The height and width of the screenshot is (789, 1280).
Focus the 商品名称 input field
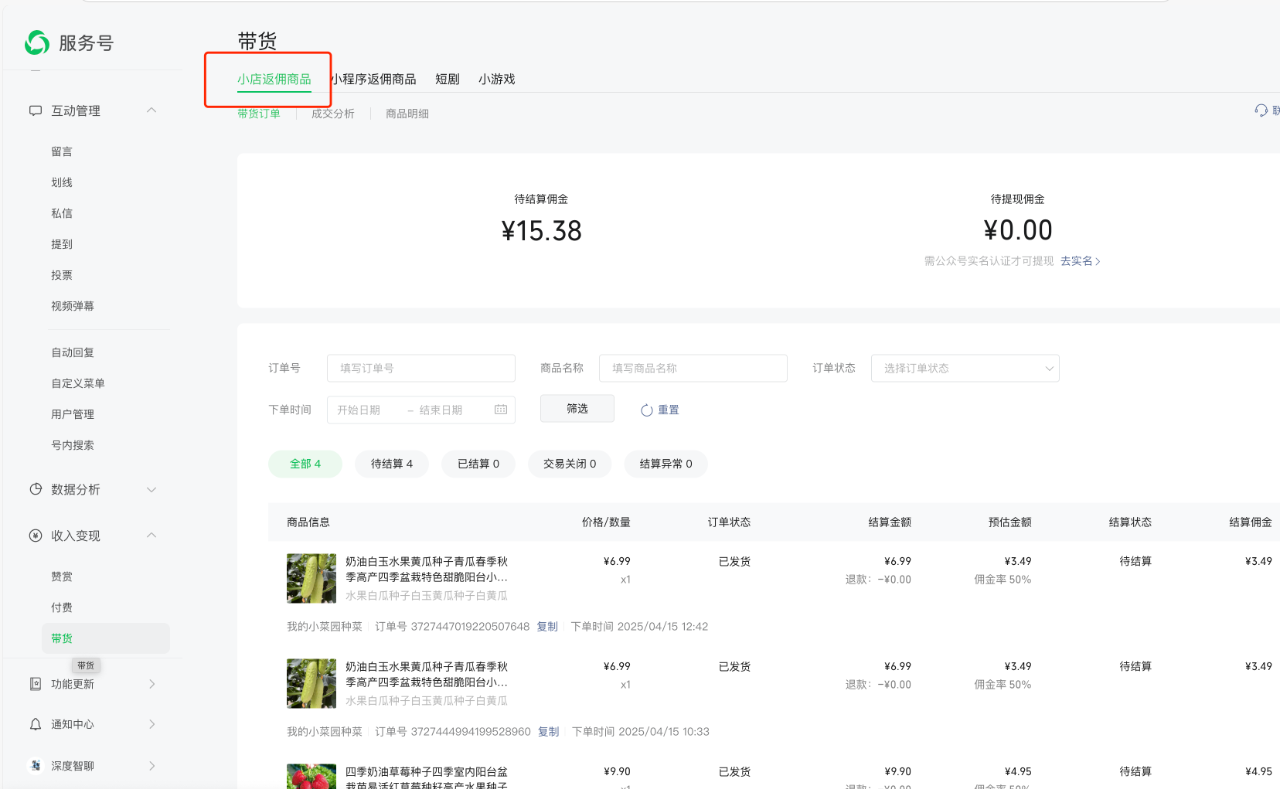tap(693, 368)
